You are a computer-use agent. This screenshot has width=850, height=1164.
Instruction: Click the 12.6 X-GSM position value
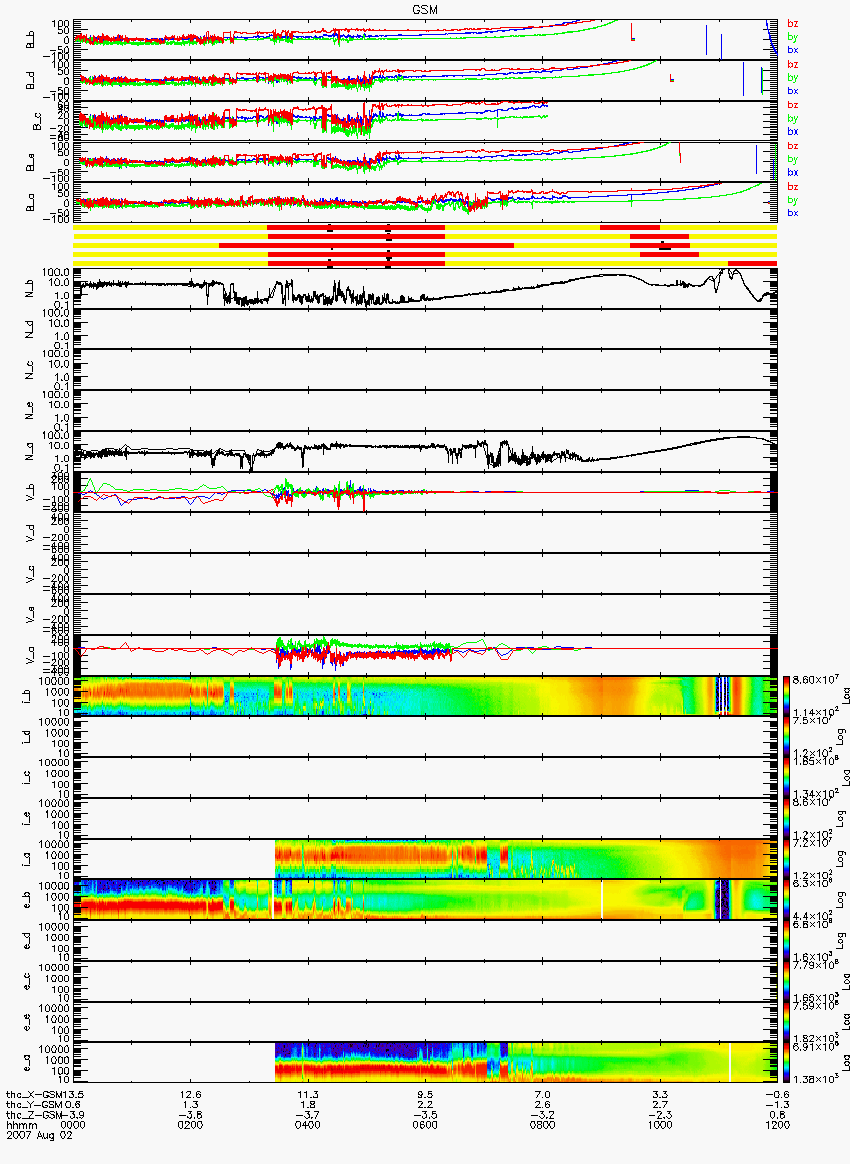(x=191, y=1095)
